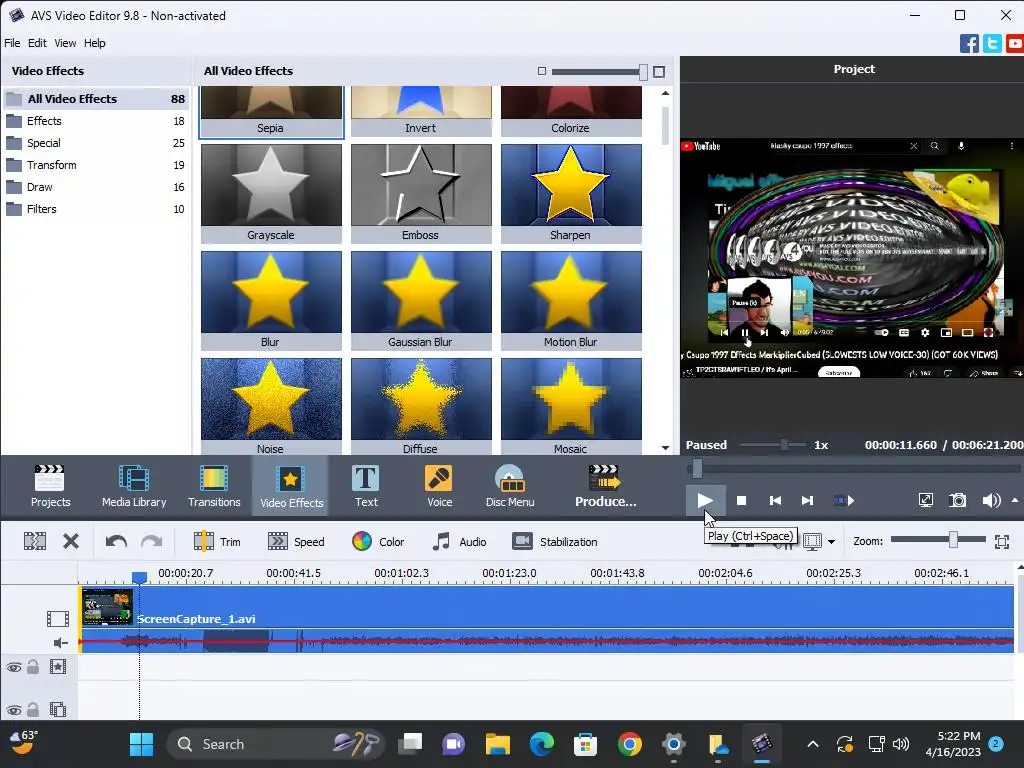The width and height of the screenshot is (1024, 768).
Task: Select the Mosaic effect thumbnail
Action: tap(571, 406)
